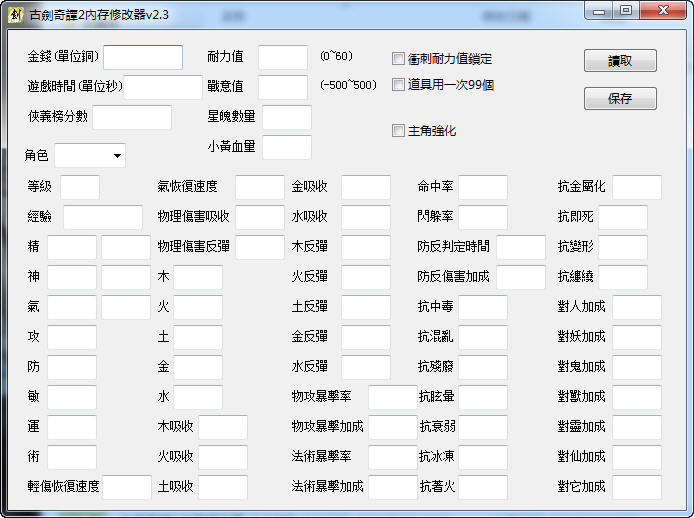Focus the 星蘊數量 field
694x518 pixels.
pyautogui.click(x=287, y=117)
